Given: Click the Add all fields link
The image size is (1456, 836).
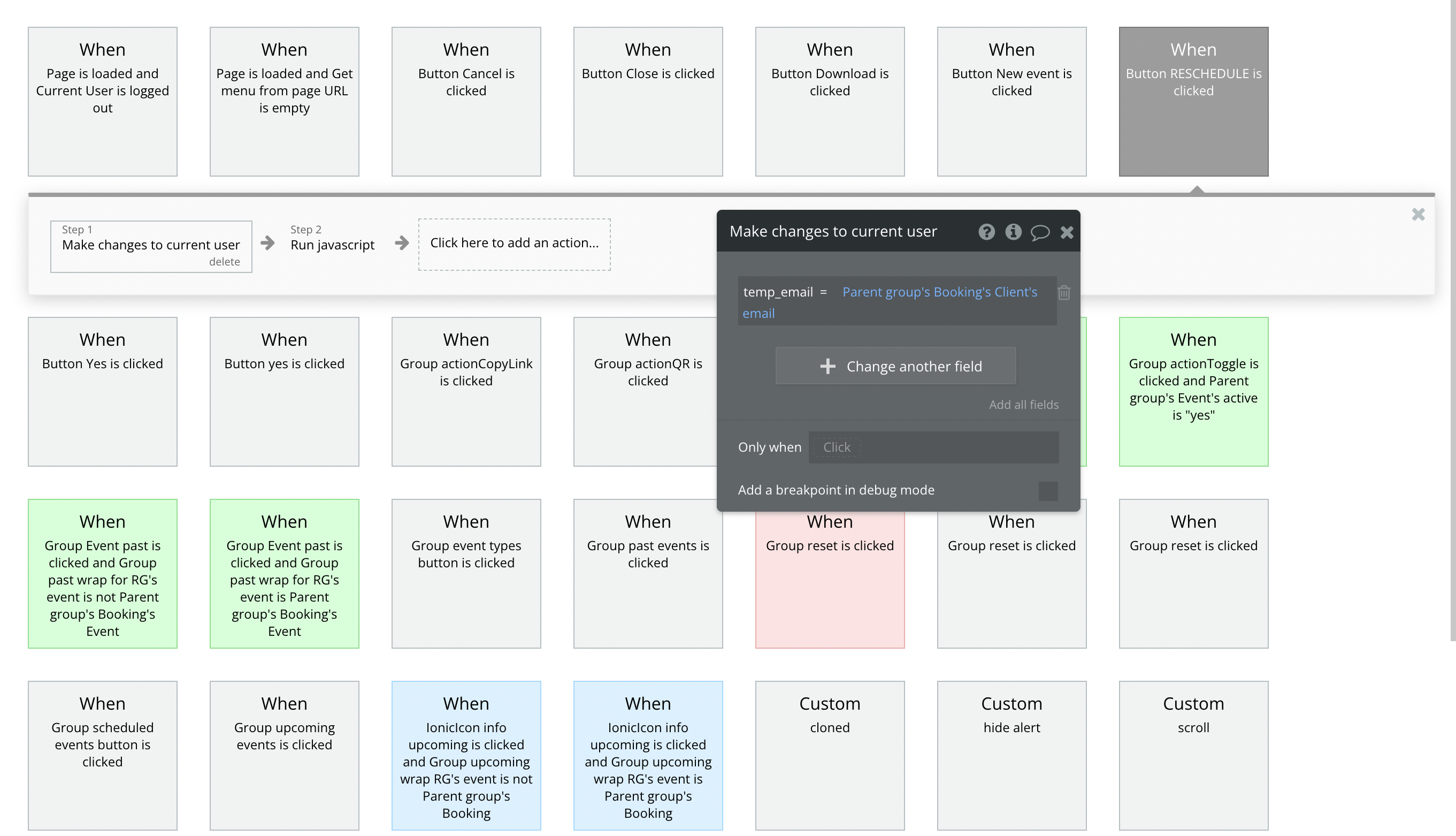Looking at the screenshot, I should tap(1023, 405).
